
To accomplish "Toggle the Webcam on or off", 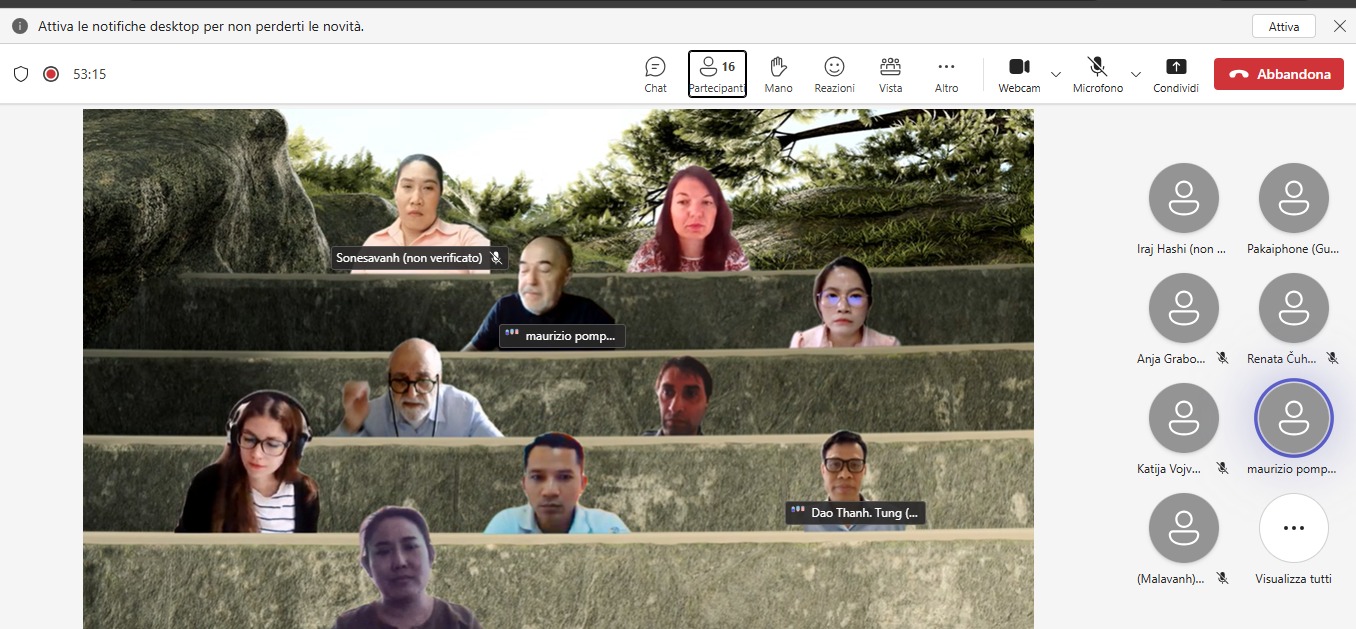I will click(1019, 74).
